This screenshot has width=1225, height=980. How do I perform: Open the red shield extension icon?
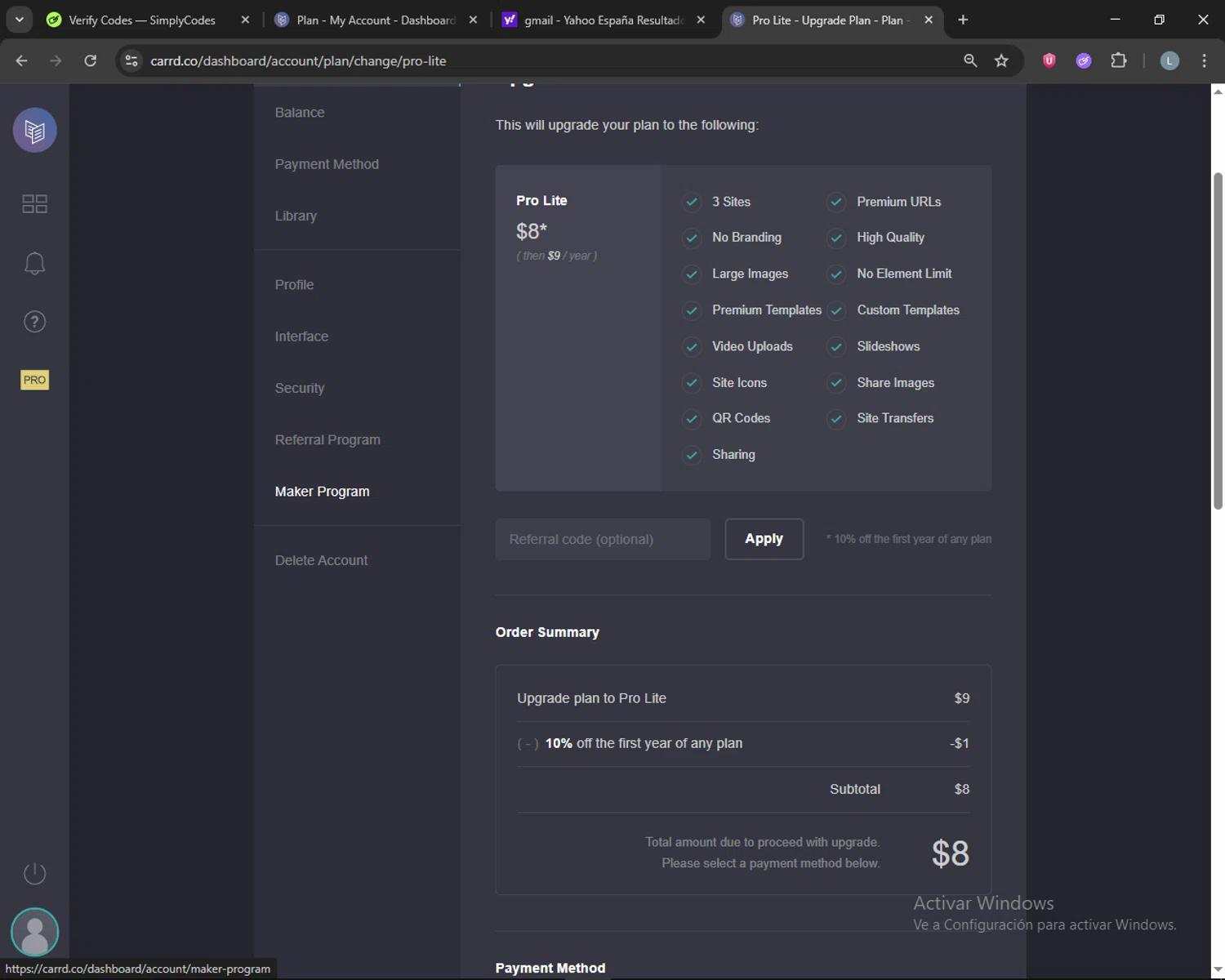(1049, 60)
